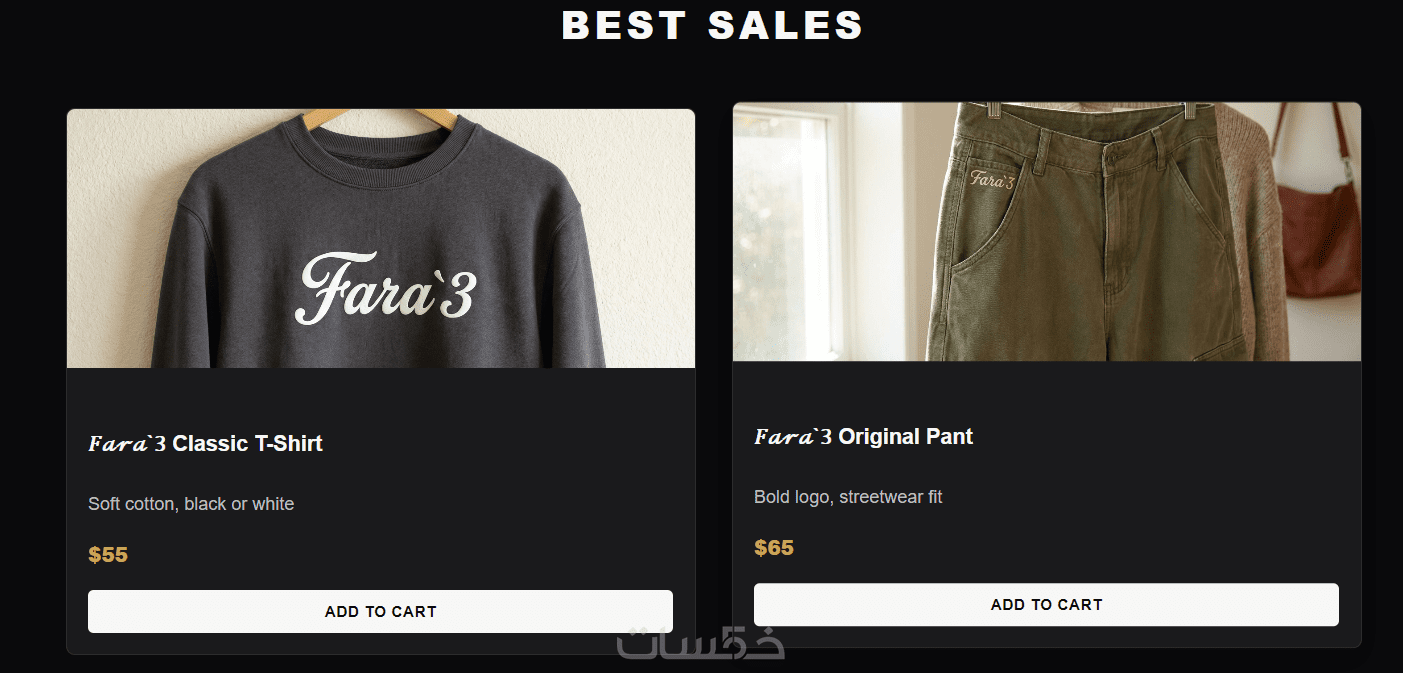Click the "Bold logo, streetwear fit" description
The height and width of the screenshot is (673, 1403).
coord(848,497)
